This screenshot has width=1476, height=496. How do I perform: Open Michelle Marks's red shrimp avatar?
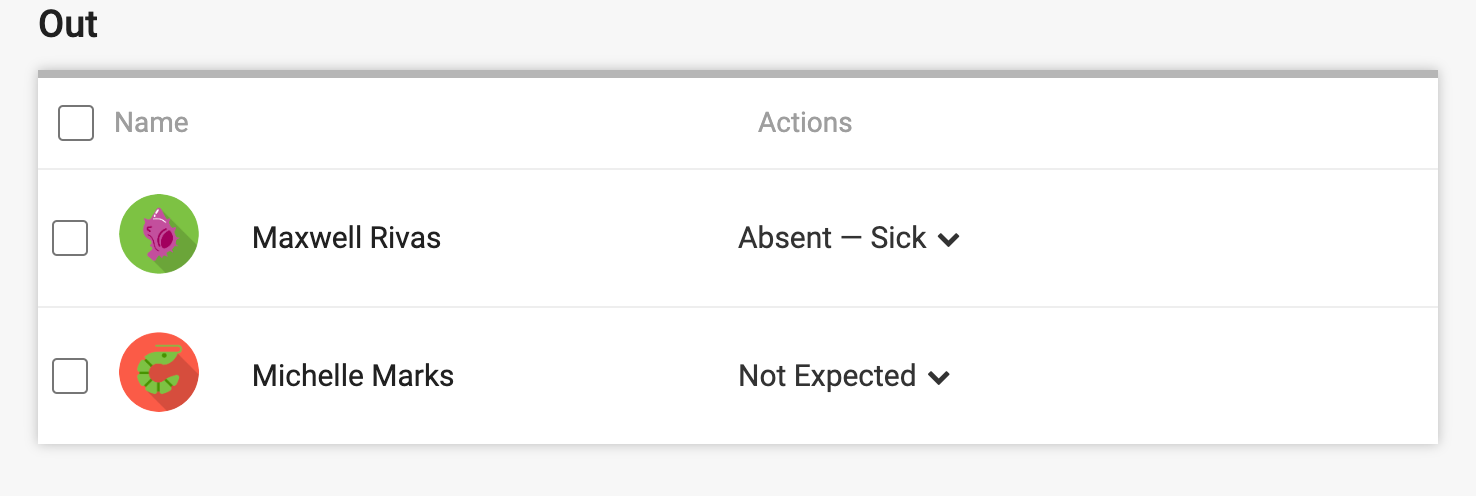(x=159, y=372)
